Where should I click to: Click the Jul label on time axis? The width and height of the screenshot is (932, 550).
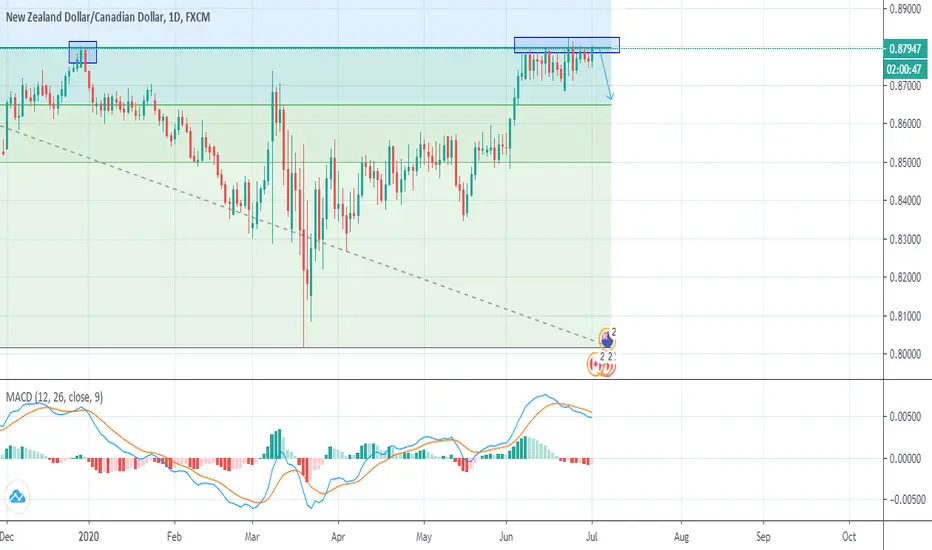click(591, 536)
